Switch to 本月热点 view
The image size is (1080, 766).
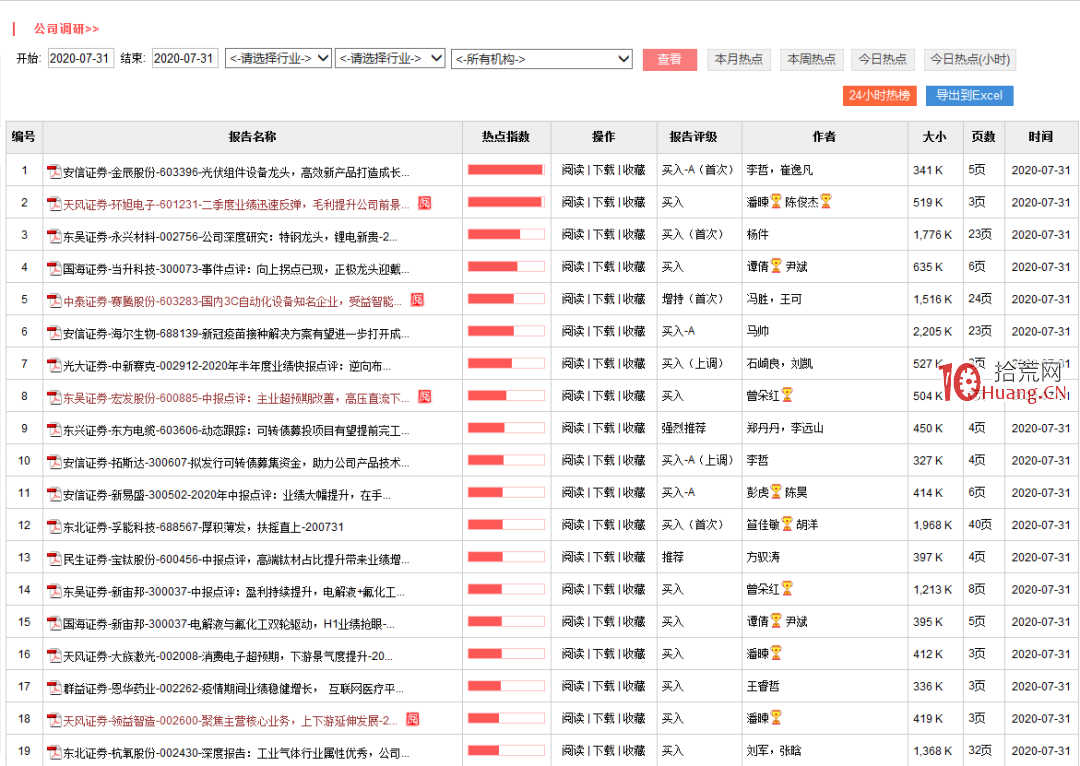pos(739,60)
